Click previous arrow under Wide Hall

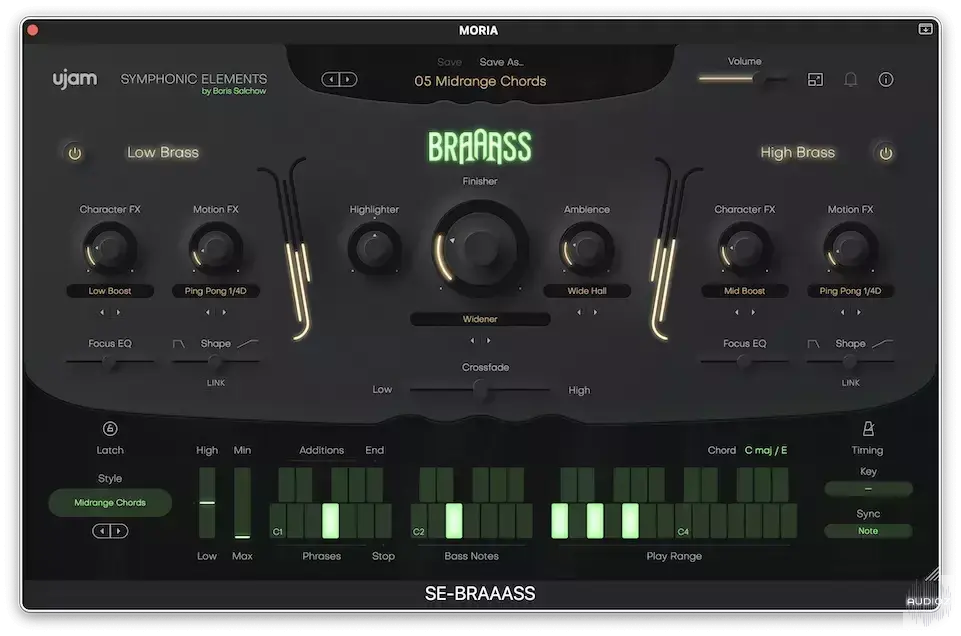579,312
